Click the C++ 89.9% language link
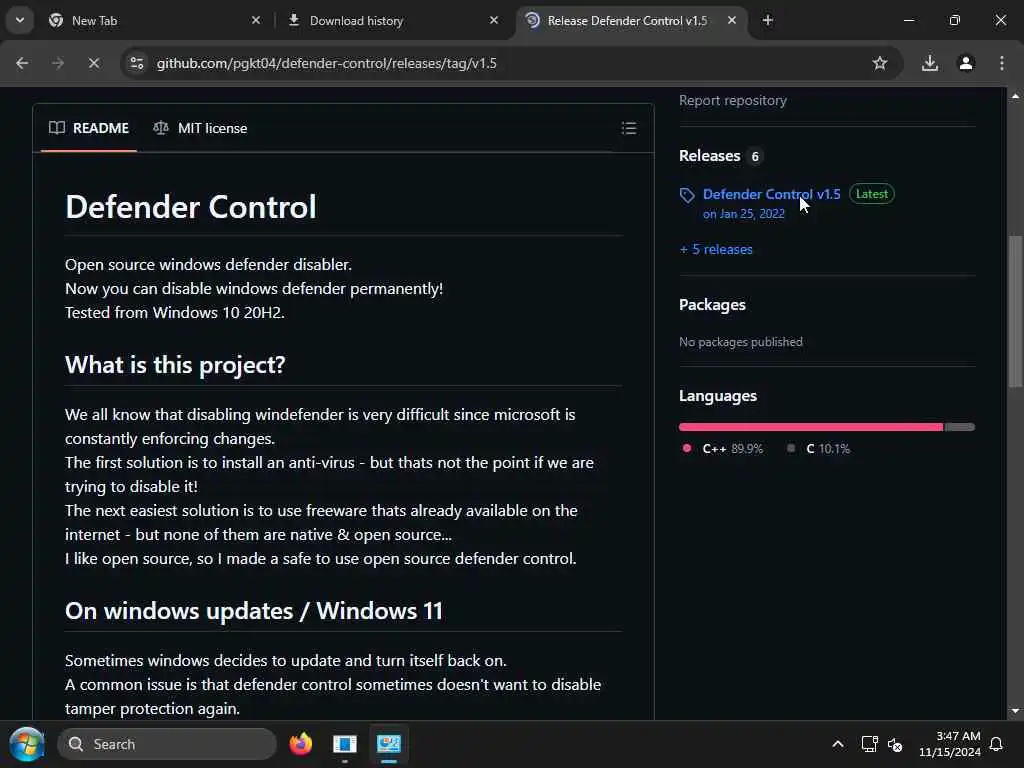 point(722,449)
